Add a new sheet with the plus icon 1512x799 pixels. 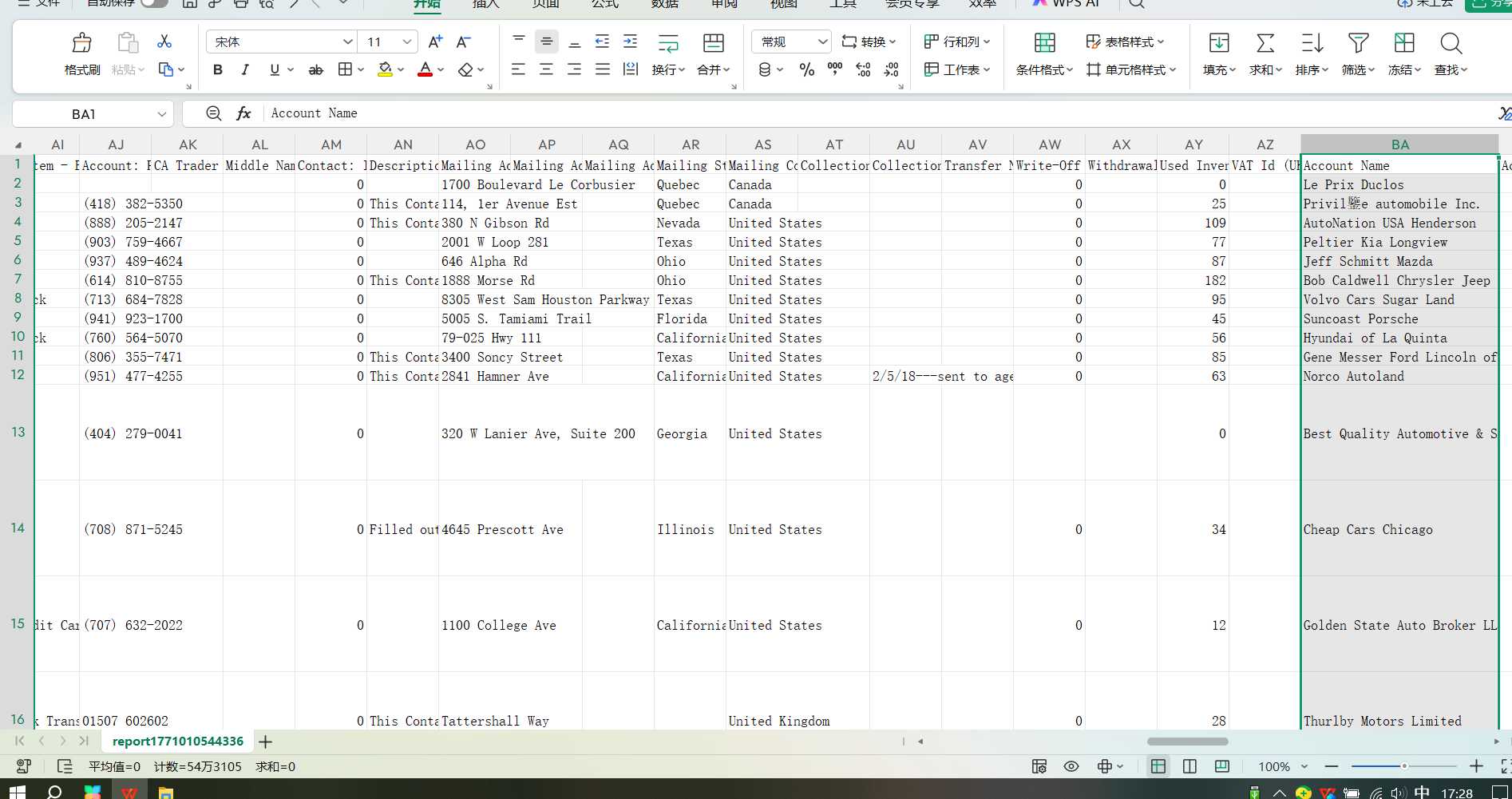point(266,742)
